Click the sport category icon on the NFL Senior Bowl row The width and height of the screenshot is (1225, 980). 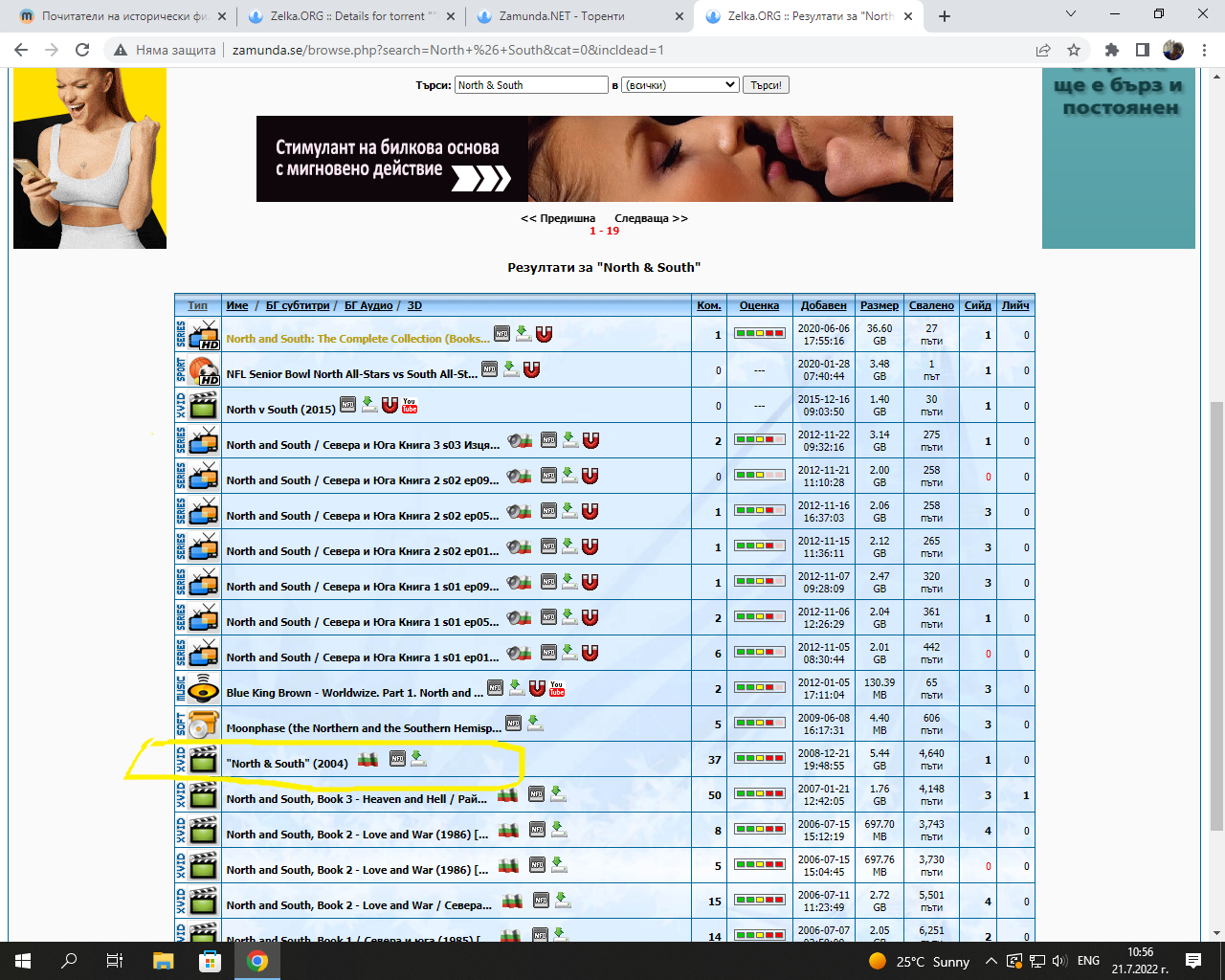pos(203,370)
